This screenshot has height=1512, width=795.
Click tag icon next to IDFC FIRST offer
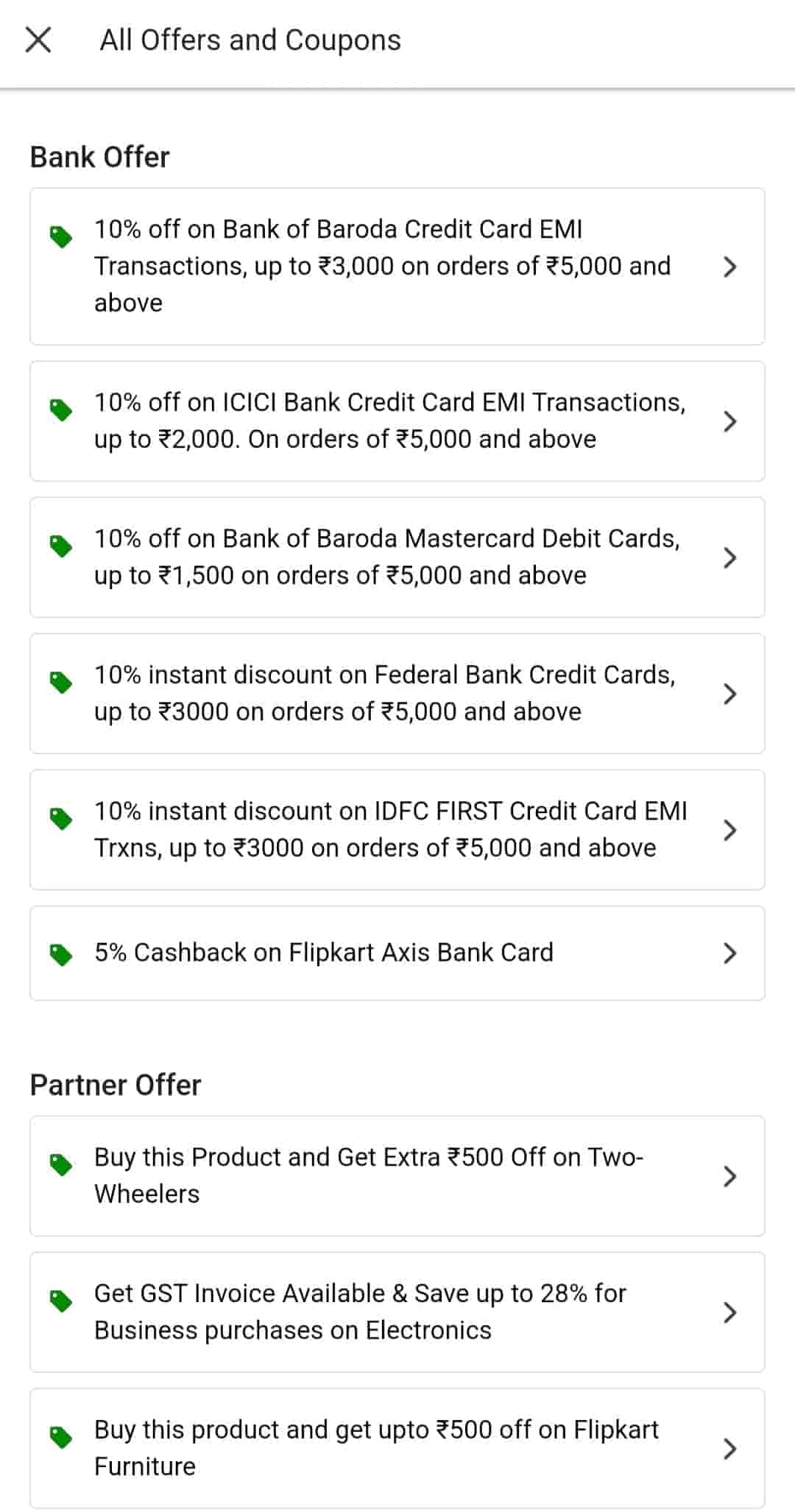(60, 818)
